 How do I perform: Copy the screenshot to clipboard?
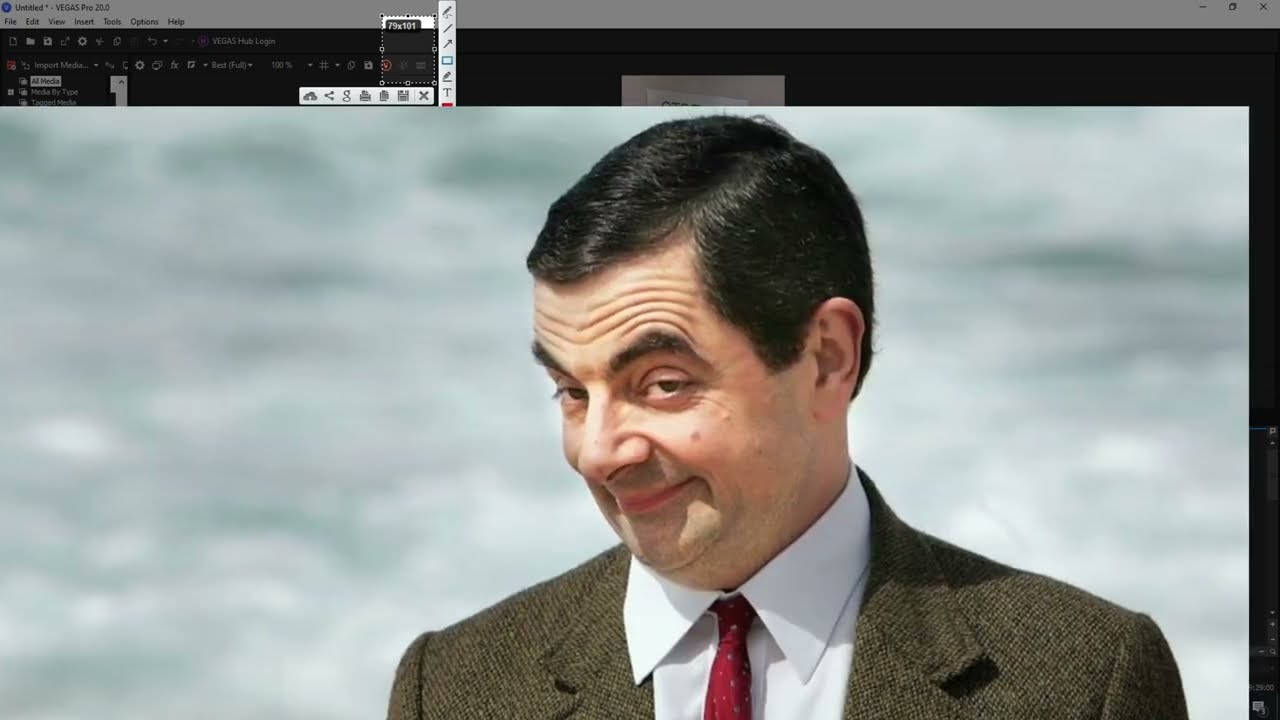(384, 96)
